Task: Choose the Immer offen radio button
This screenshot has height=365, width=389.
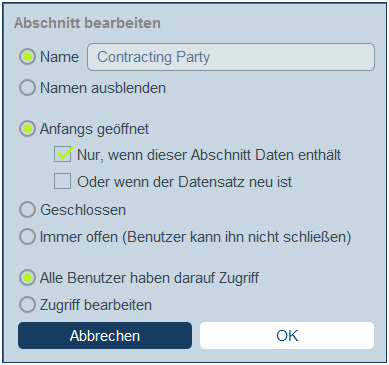Action: coord(27,237)
